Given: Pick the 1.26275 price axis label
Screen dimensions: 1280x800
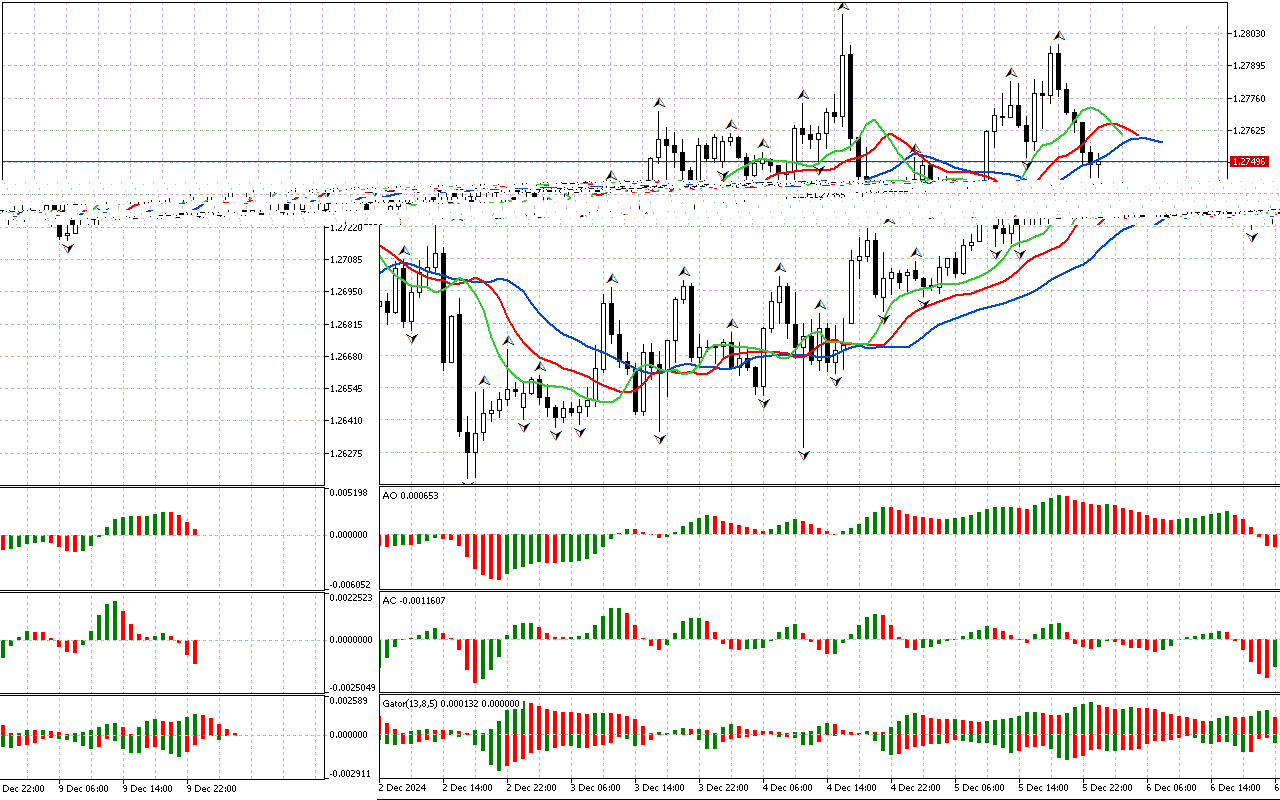Looking at the screenshot, I should pos(345,453).
